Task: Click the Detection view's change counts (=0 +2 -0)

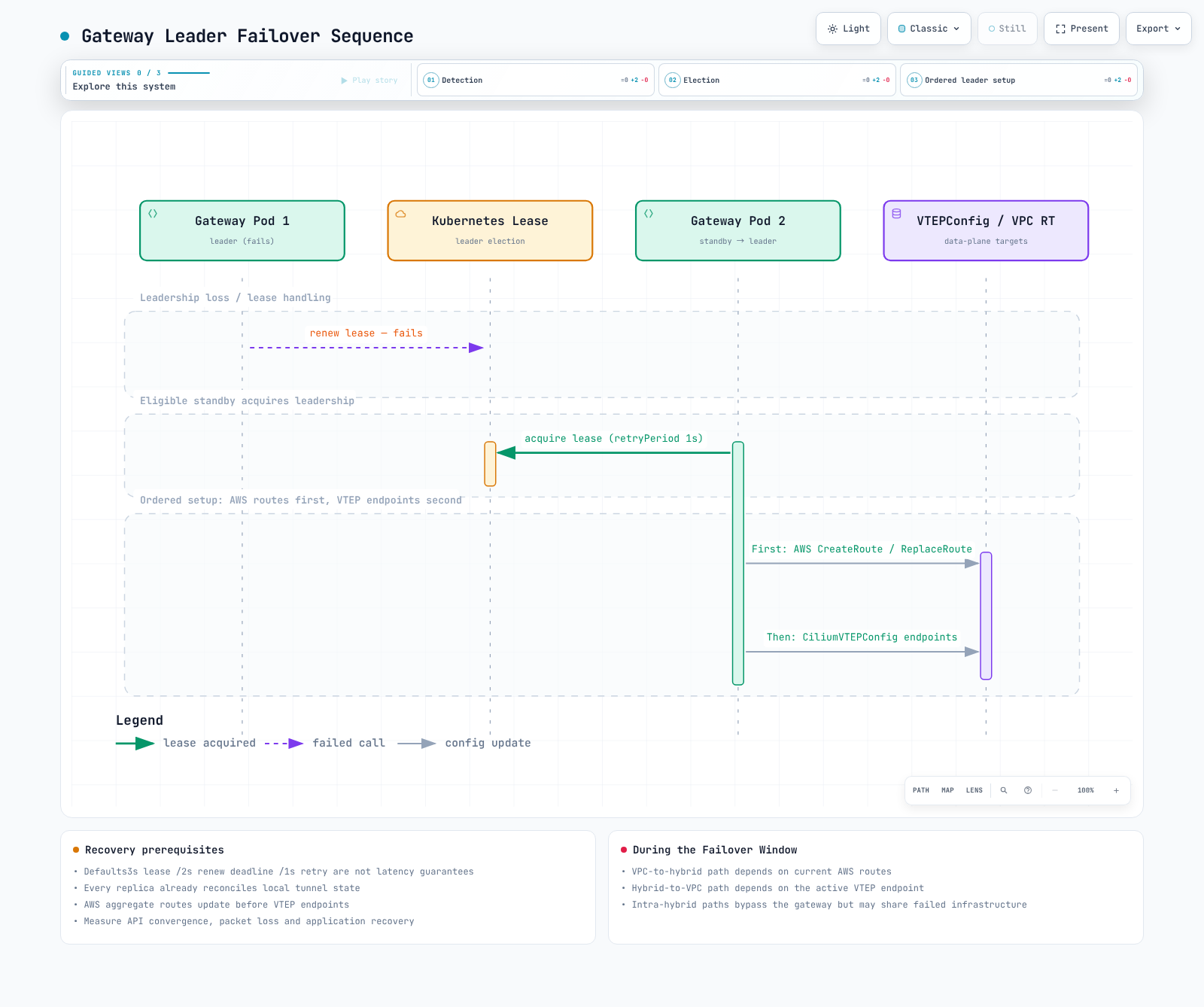Action: (634, 80)
